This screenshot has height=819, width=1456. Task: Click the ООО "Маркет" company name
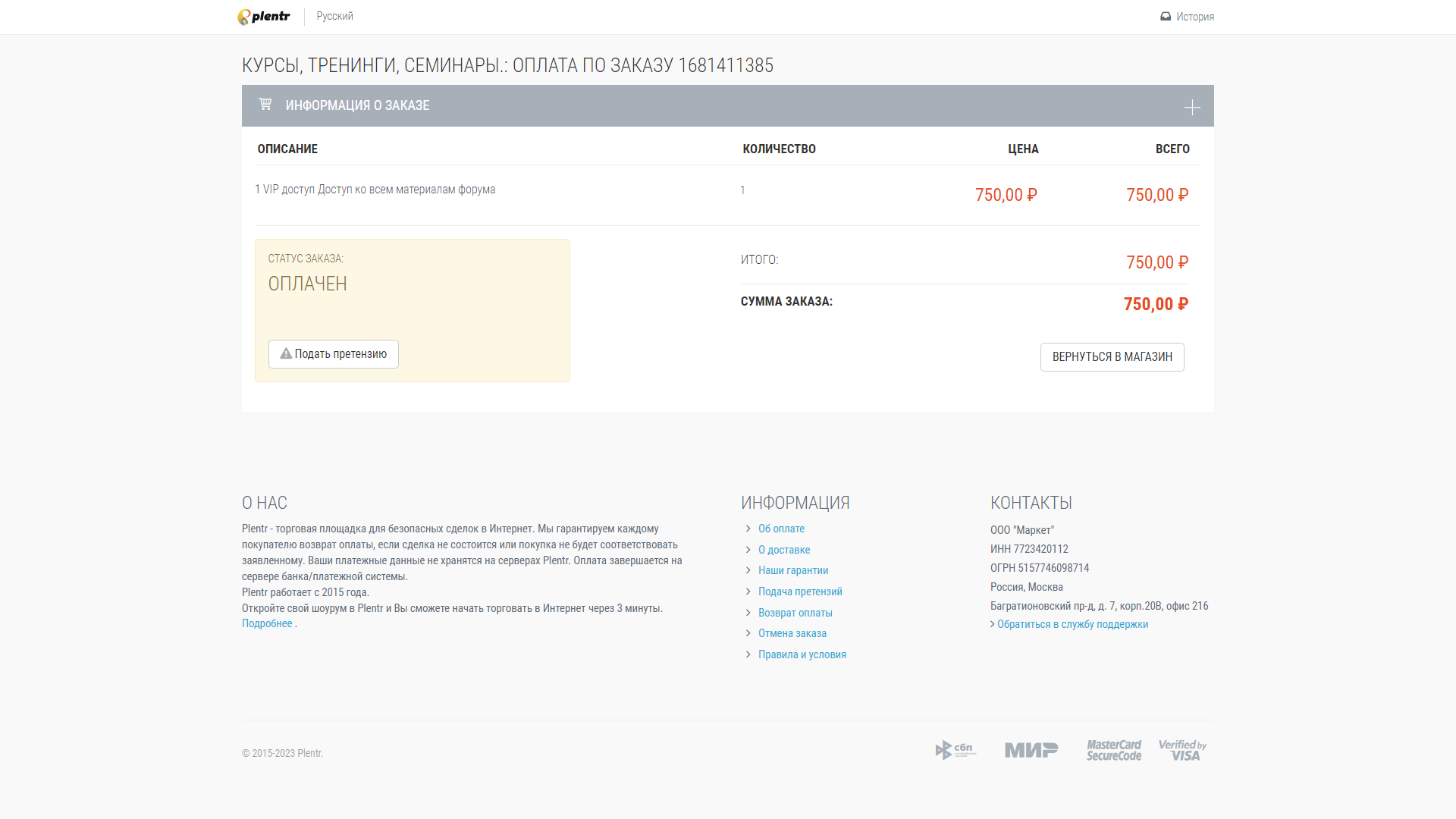coord(1022,530)
